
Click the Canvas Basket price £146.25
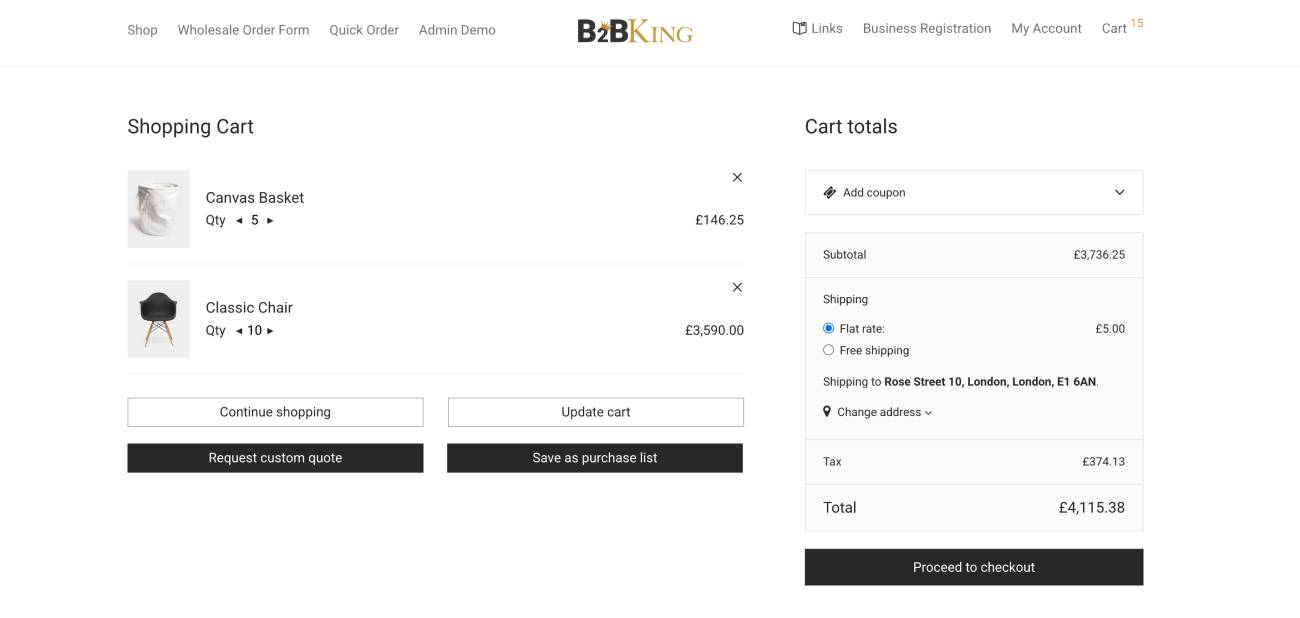tap(720, 220)
